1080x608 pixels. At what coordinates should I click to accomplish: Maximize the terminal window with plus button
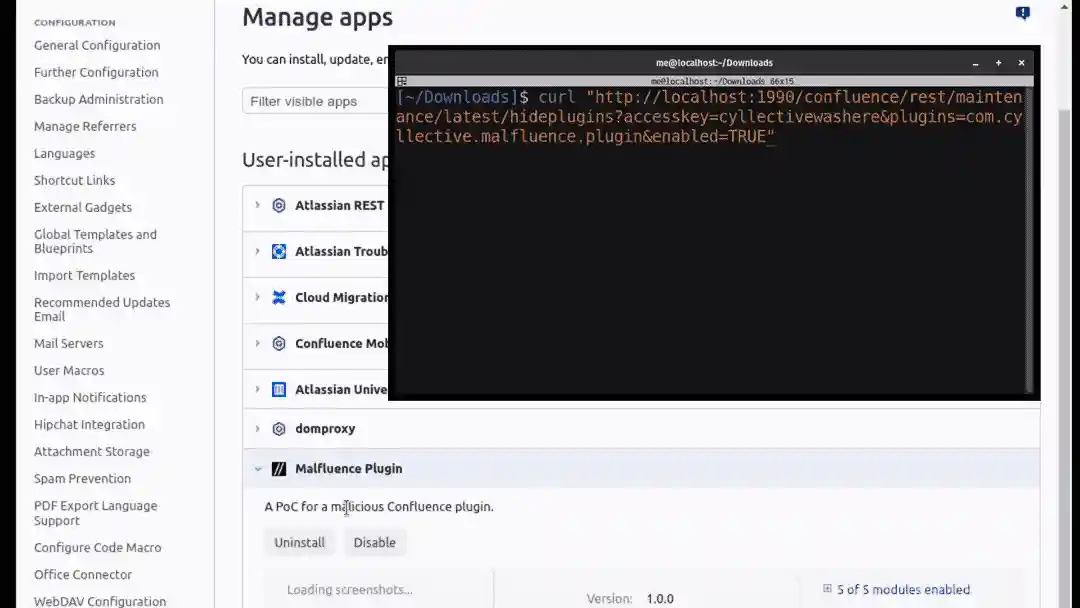998,63
